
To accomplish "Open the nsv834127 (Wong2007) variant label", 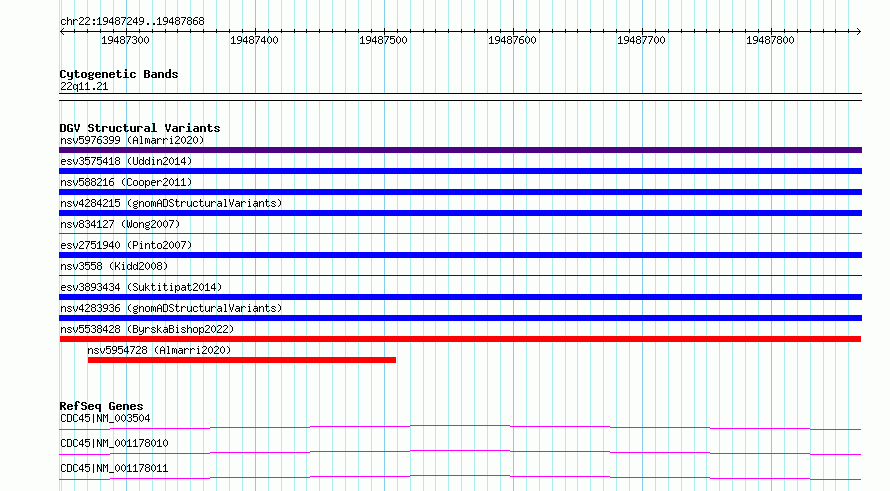I will coord(120,224).
